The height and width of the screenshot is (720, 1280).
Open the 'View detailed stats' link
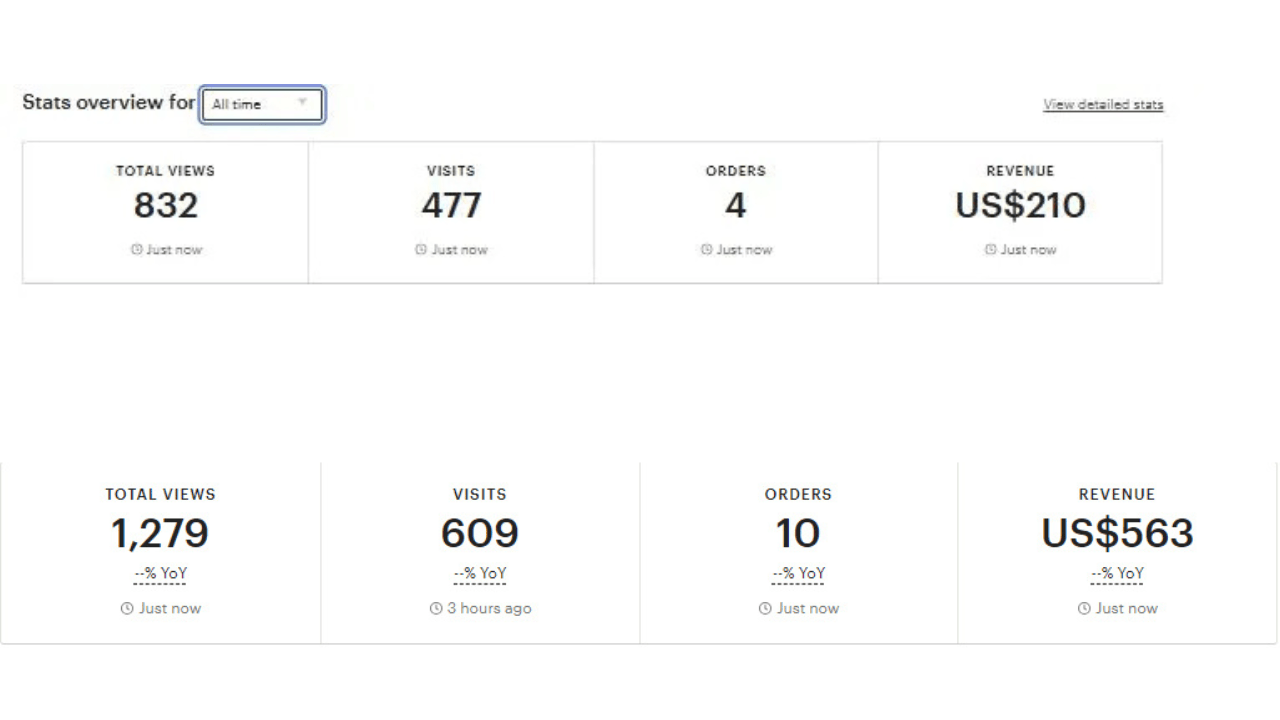coord(1103,104)
